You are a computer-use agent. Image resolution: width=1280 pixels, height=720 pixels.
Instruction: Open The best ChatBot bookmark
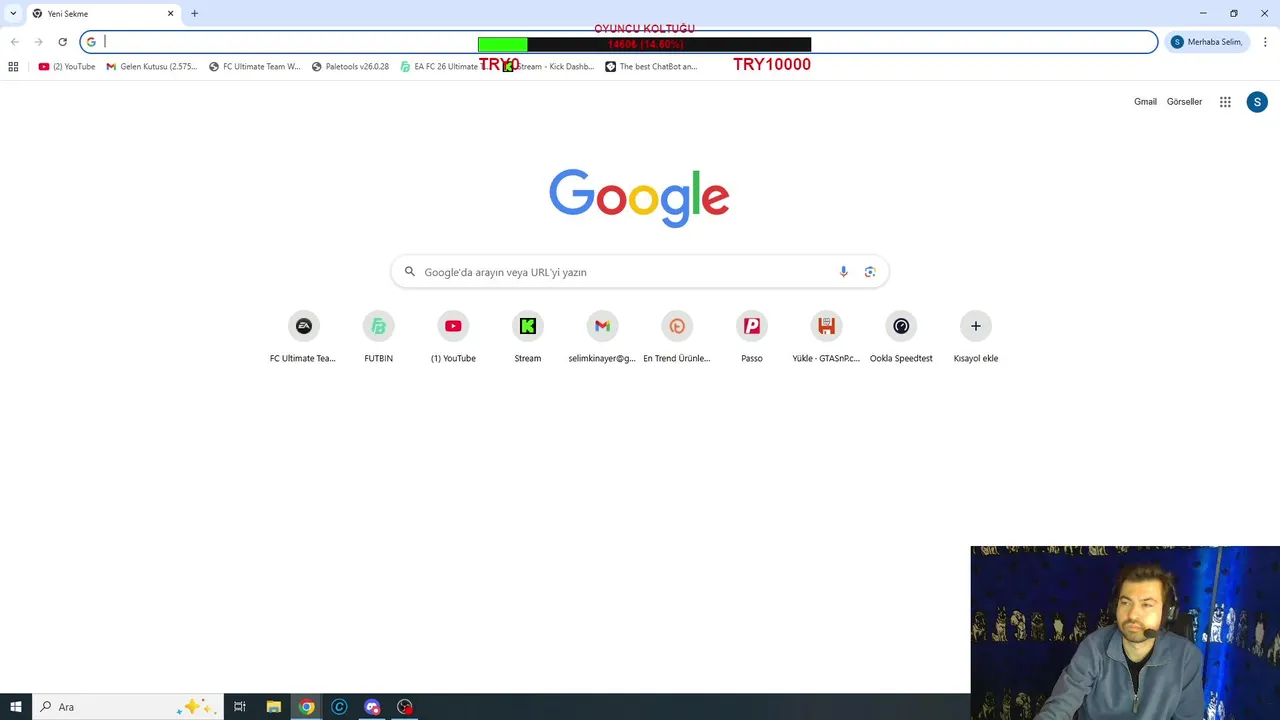pos(651,67)
